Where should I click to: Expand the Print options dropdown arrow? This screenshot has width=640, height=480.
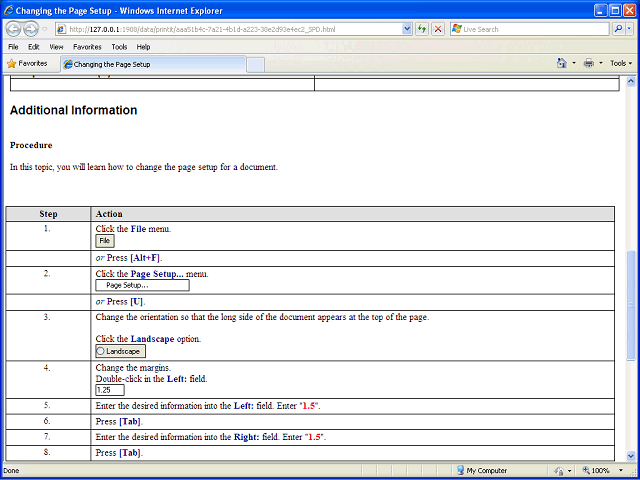[600, 64]
